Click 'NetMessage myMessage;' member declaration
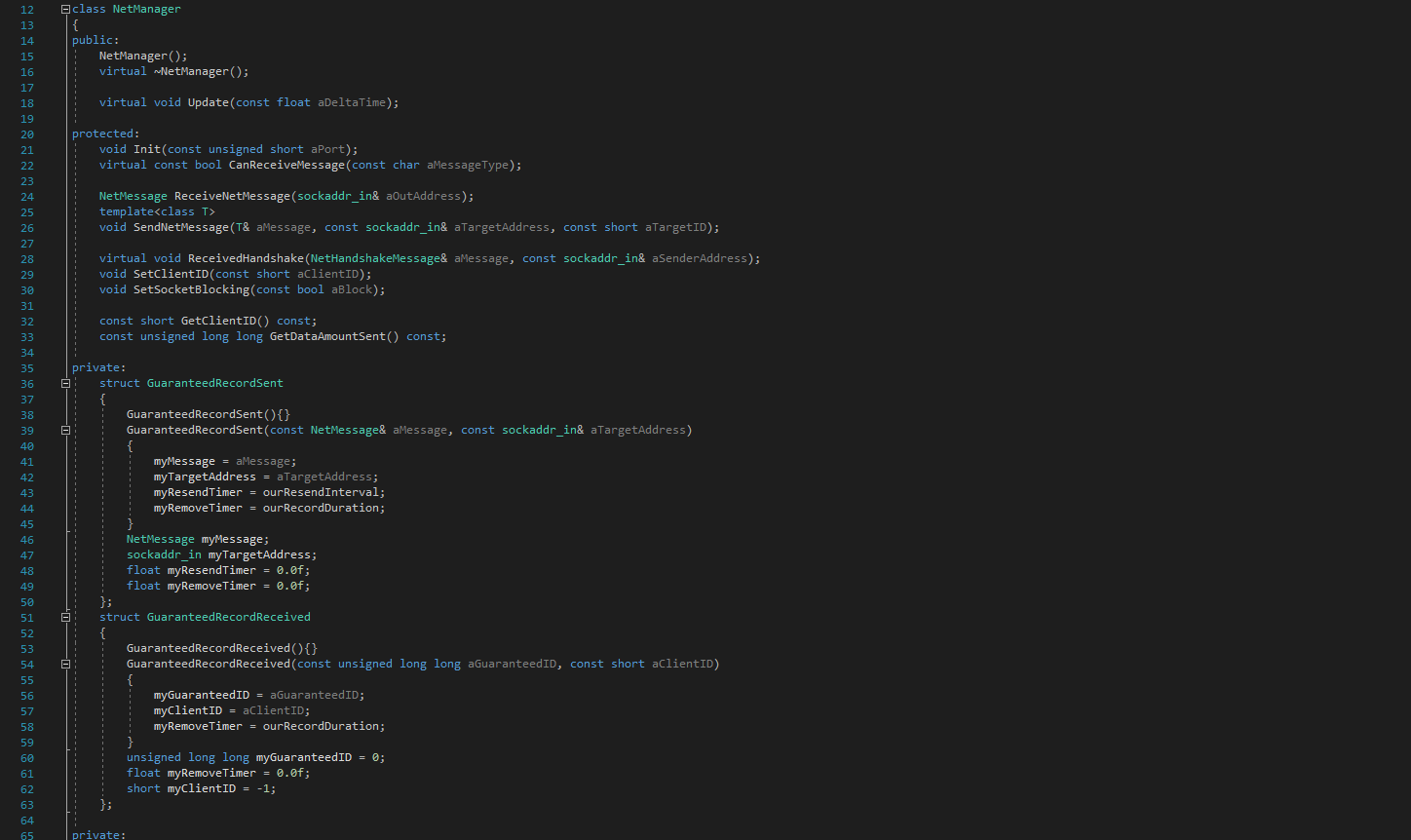 click(x=198, y=539)
